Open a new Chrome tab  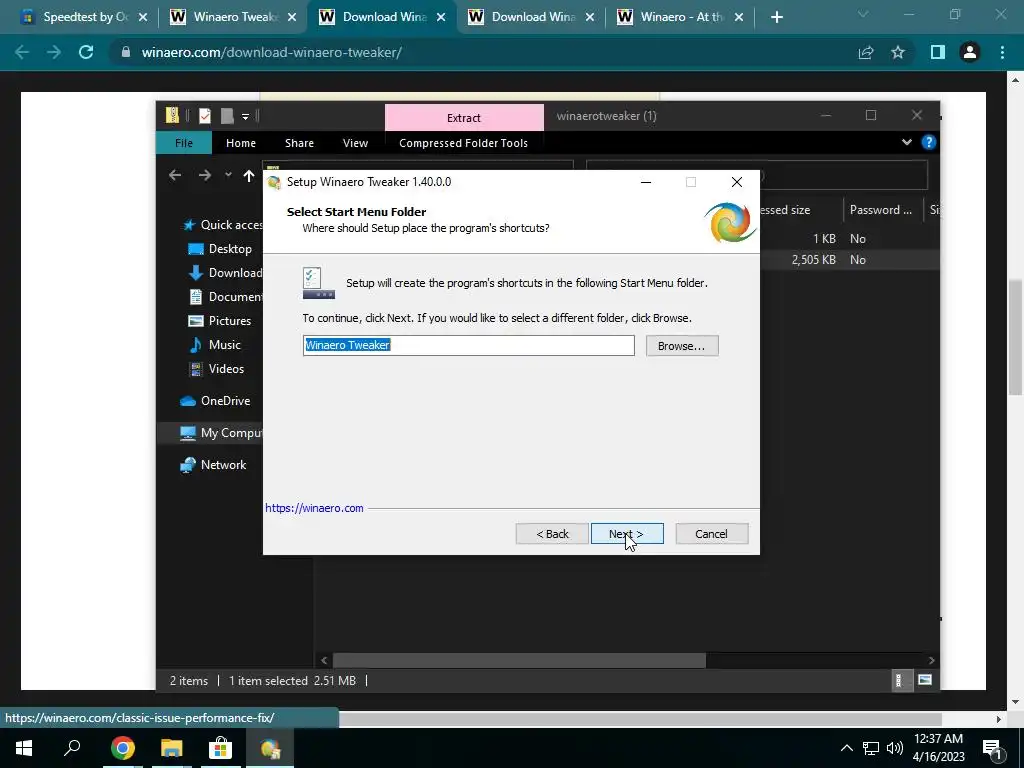tap(776, 17)
